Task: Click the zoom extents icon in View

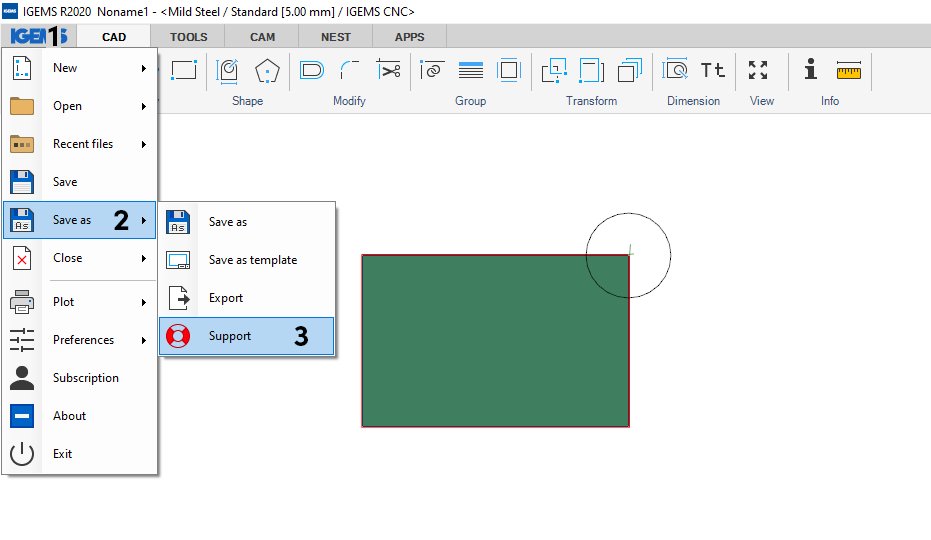Action: 758,70
